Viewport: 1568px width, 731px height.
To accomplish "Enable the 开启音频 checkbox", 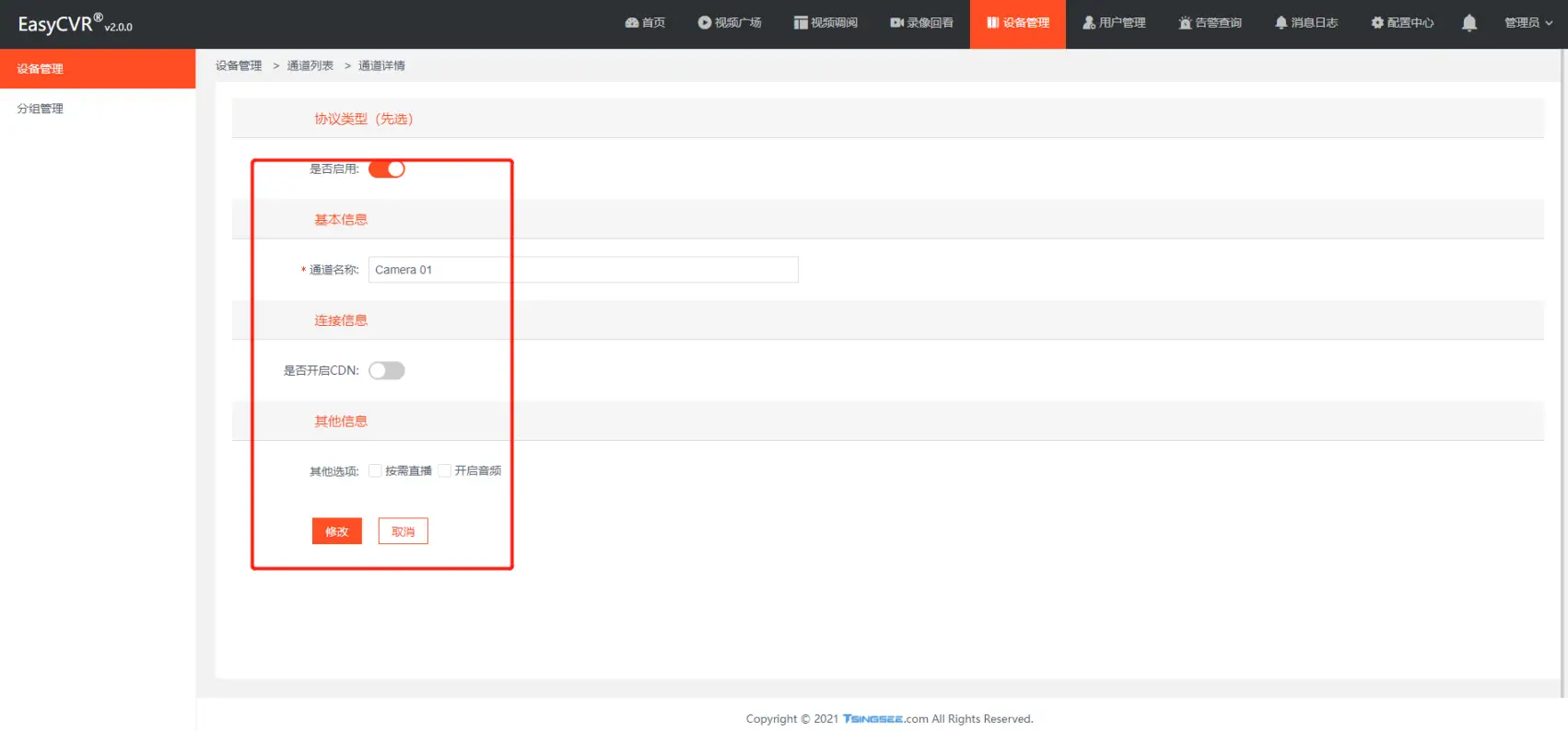I will tap(445, 471).
